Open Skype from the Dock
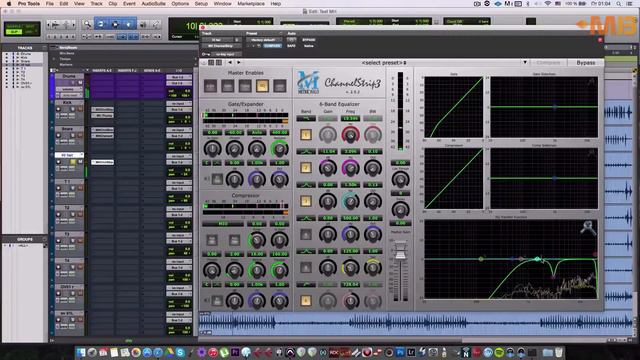This screenshot has width=640, height=360. click(x=180, y=352)
